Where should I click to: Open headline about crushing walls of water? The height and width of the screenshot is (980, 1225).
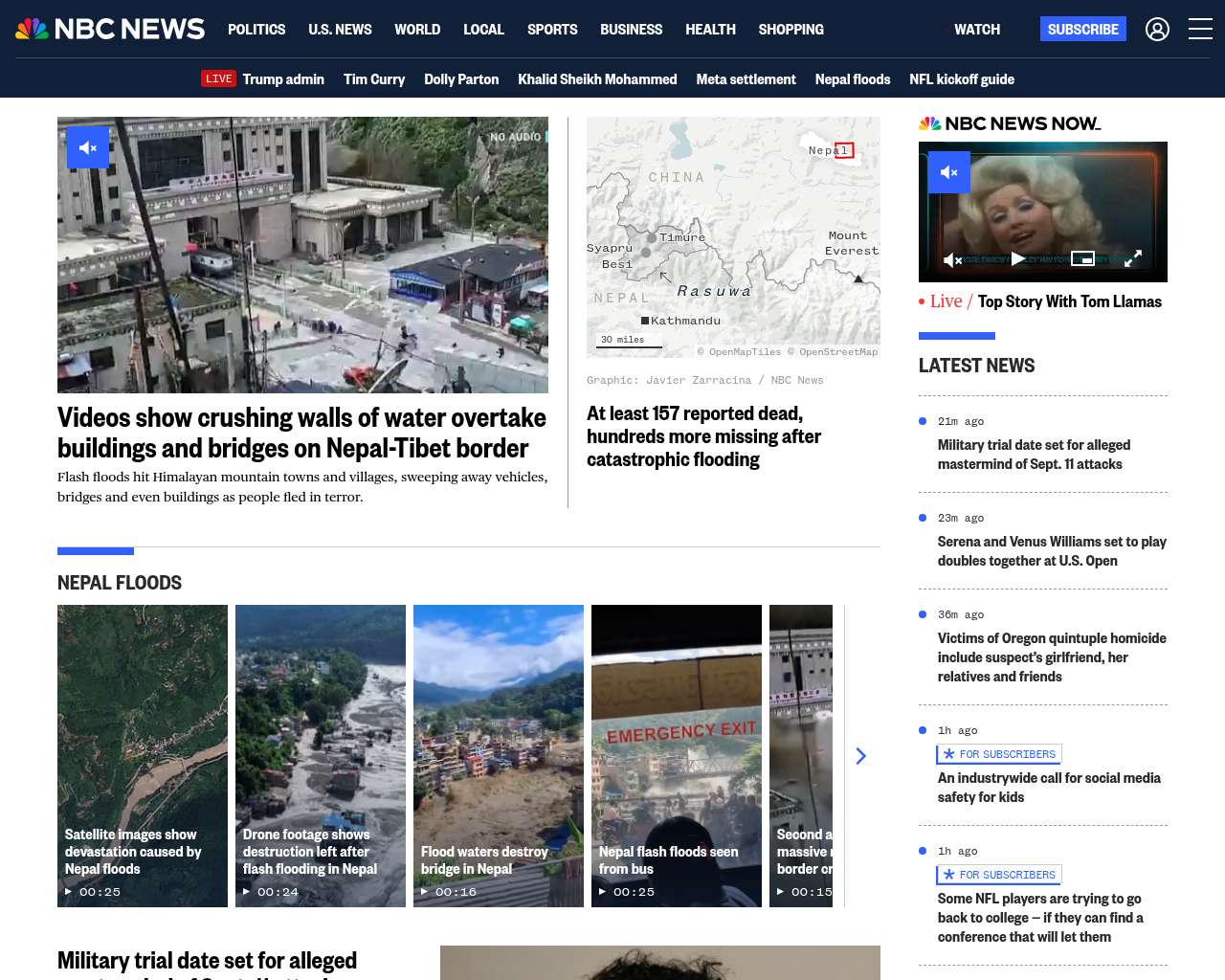[x=301, y=433]
